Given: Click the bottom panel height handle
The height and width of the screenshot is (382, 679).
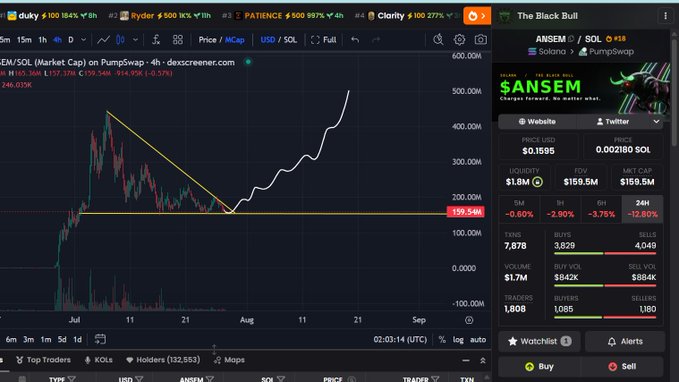Looking at the screenshot, I should 214,349.
